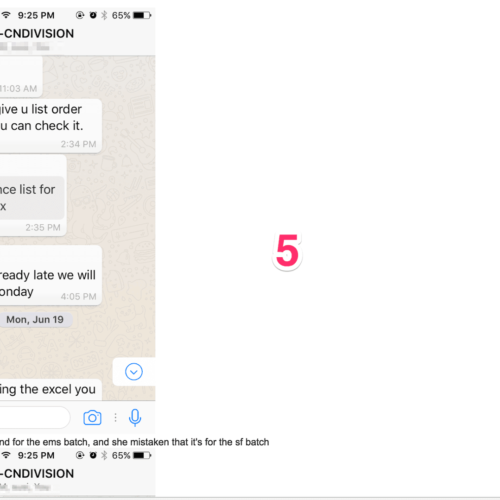This screenshot has width=500, height=500.
Task: Open the CNDIVISION chat header
Action: [x=37, y=34]
